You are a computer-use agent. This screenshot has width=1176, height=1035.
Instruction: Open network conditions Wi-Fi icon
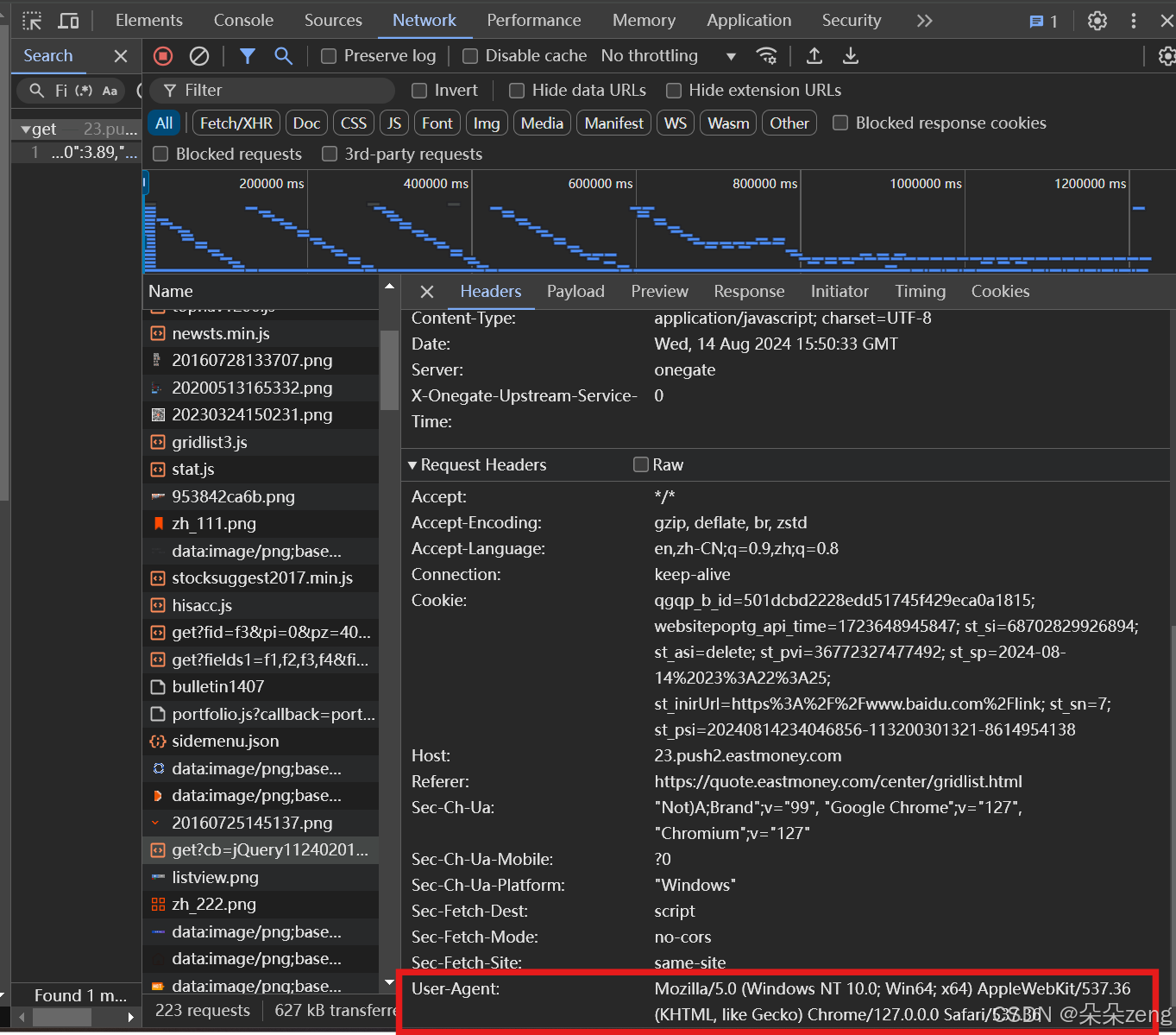[x=766, y=56]
